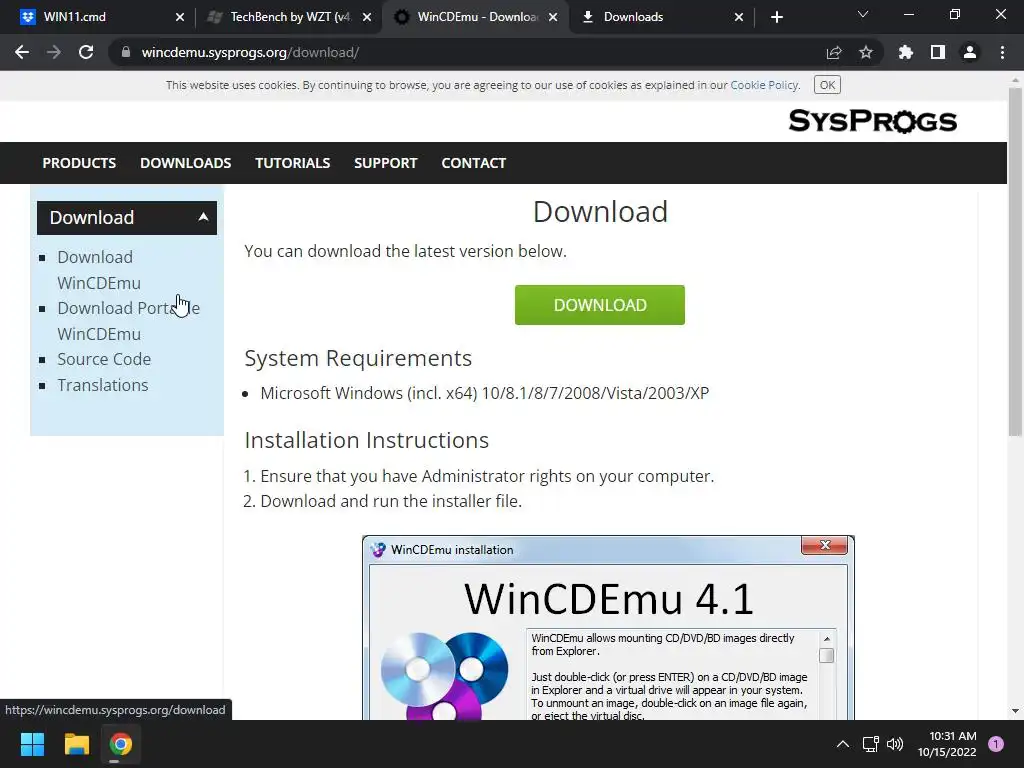Screen dimensions: 1024x768
Task: Bookmark this page with the star
Action: coord(865,52)
